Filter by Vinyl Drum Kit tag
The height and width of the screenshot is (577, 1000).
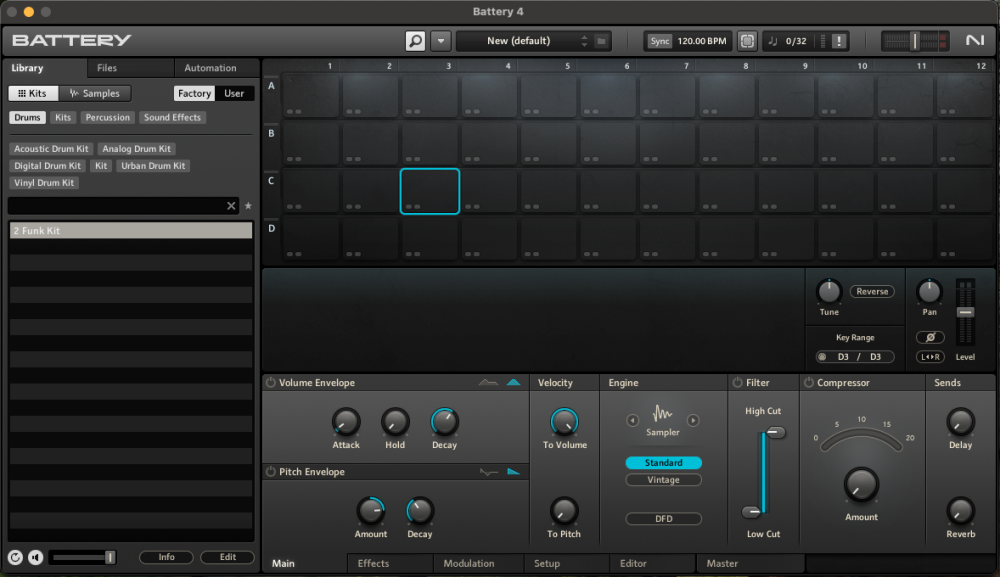click(x=44, y=183)
